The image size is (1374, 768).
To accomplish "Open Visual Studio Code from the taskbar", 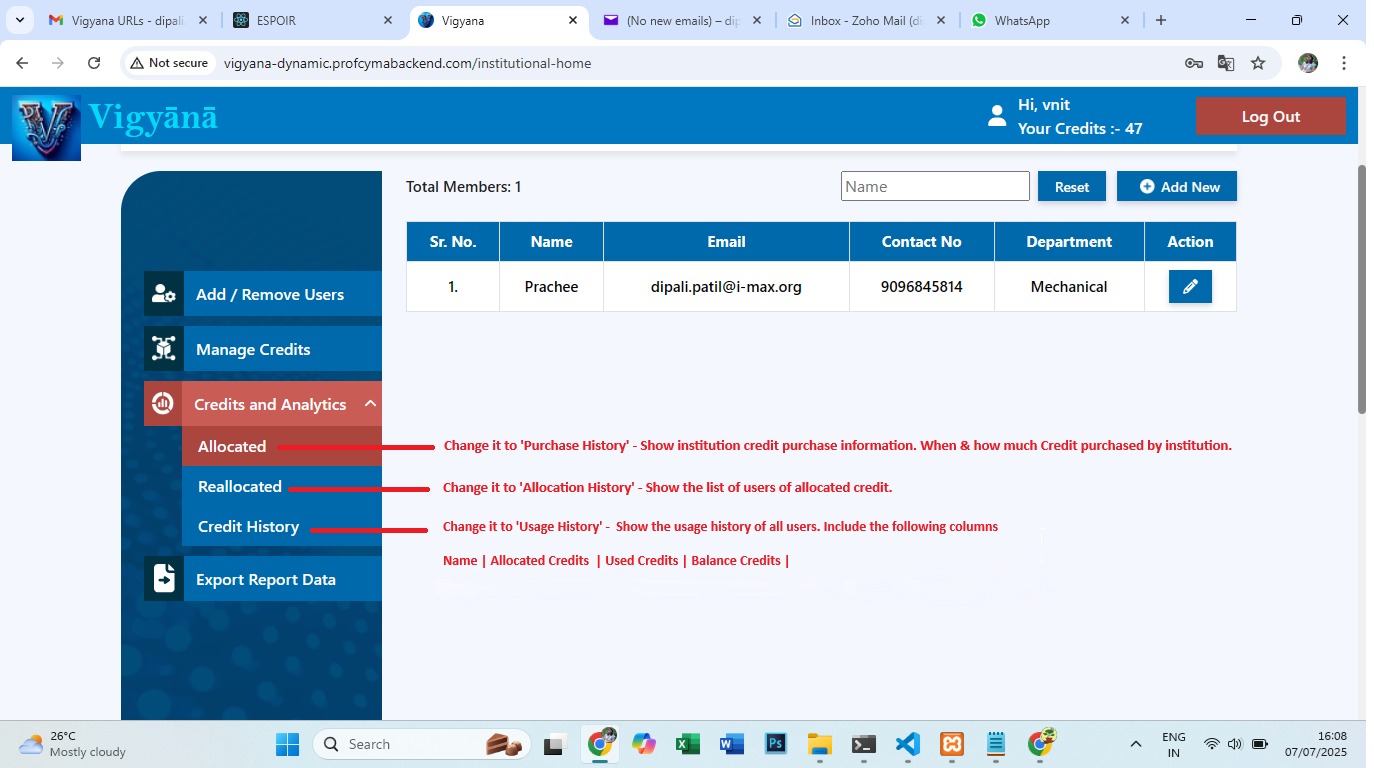I will pyautogui.click(x=907, y=744).
